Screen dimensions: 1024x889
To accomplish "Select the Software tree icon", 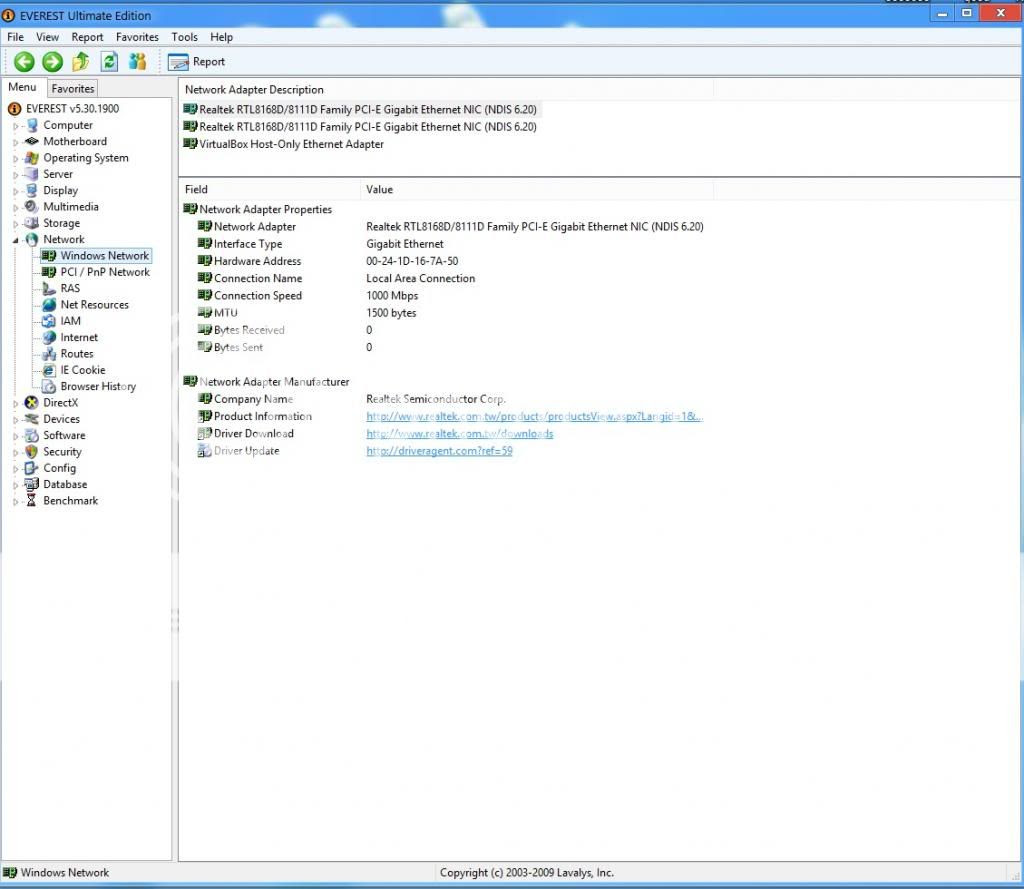I will (x=31, y=435).
